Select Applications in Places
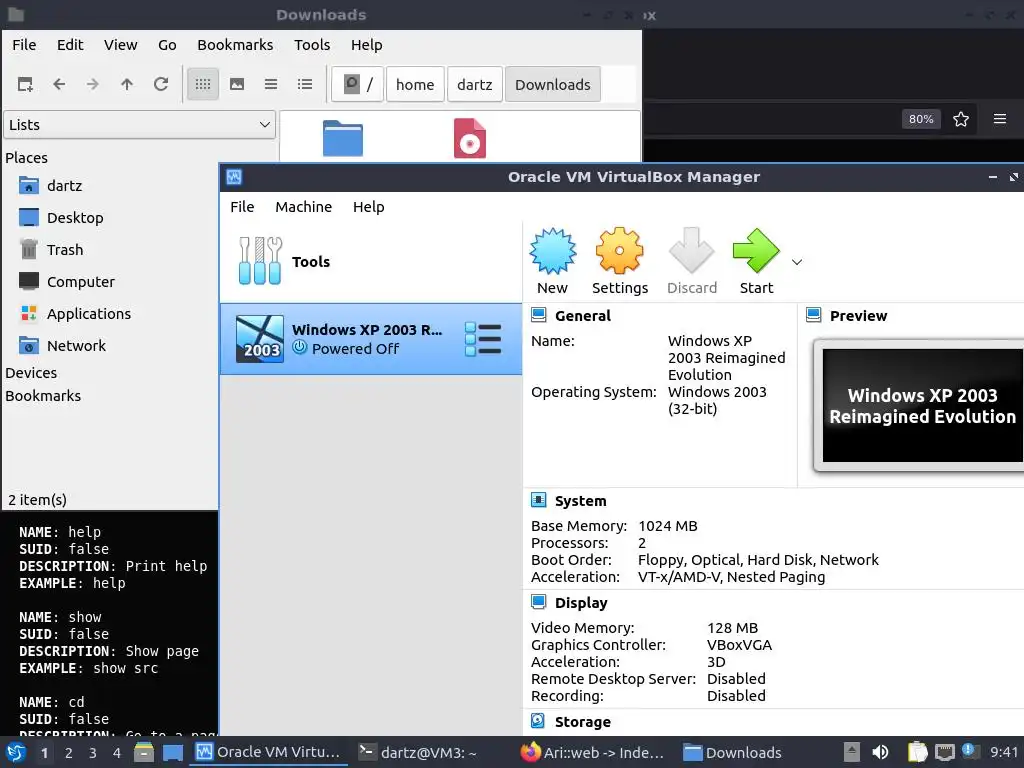Image resolution: width=1024 pixels, height=768 pixels. (x=89, y=314)
